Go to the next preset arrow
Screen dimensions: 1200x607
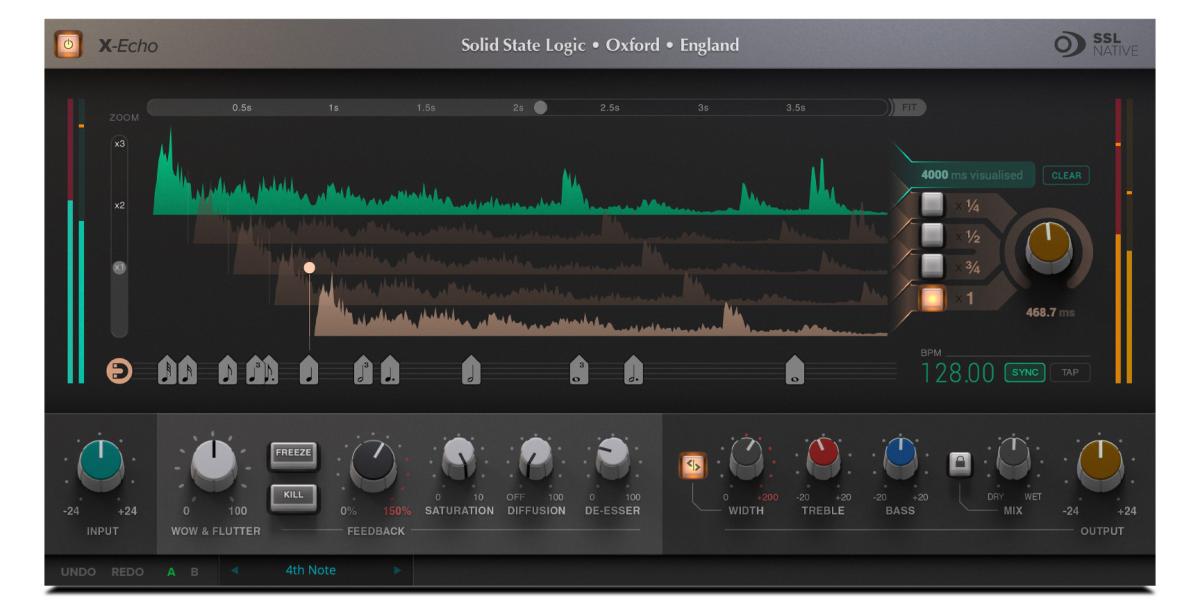point(397,571)
